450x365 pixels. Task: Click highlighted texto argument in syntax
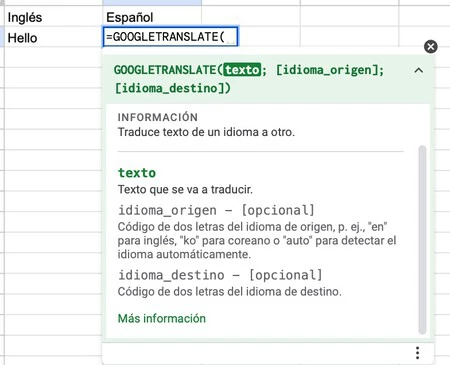coord(242,70)
